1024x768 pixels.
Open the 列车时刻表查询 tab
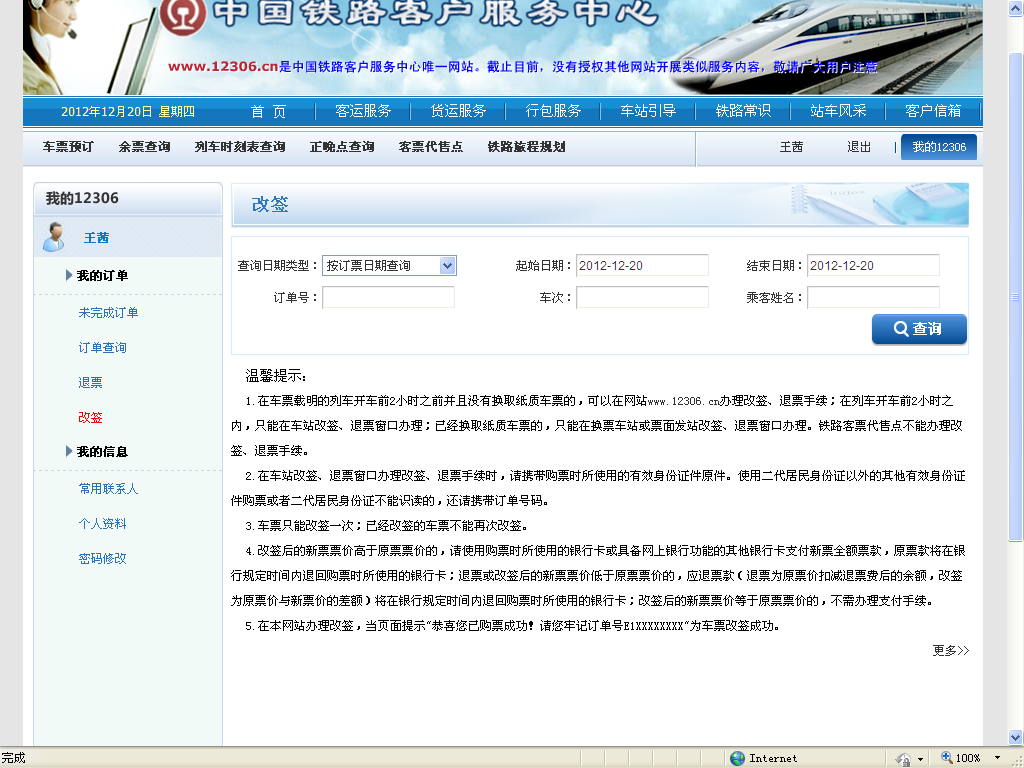click(240, 147)
